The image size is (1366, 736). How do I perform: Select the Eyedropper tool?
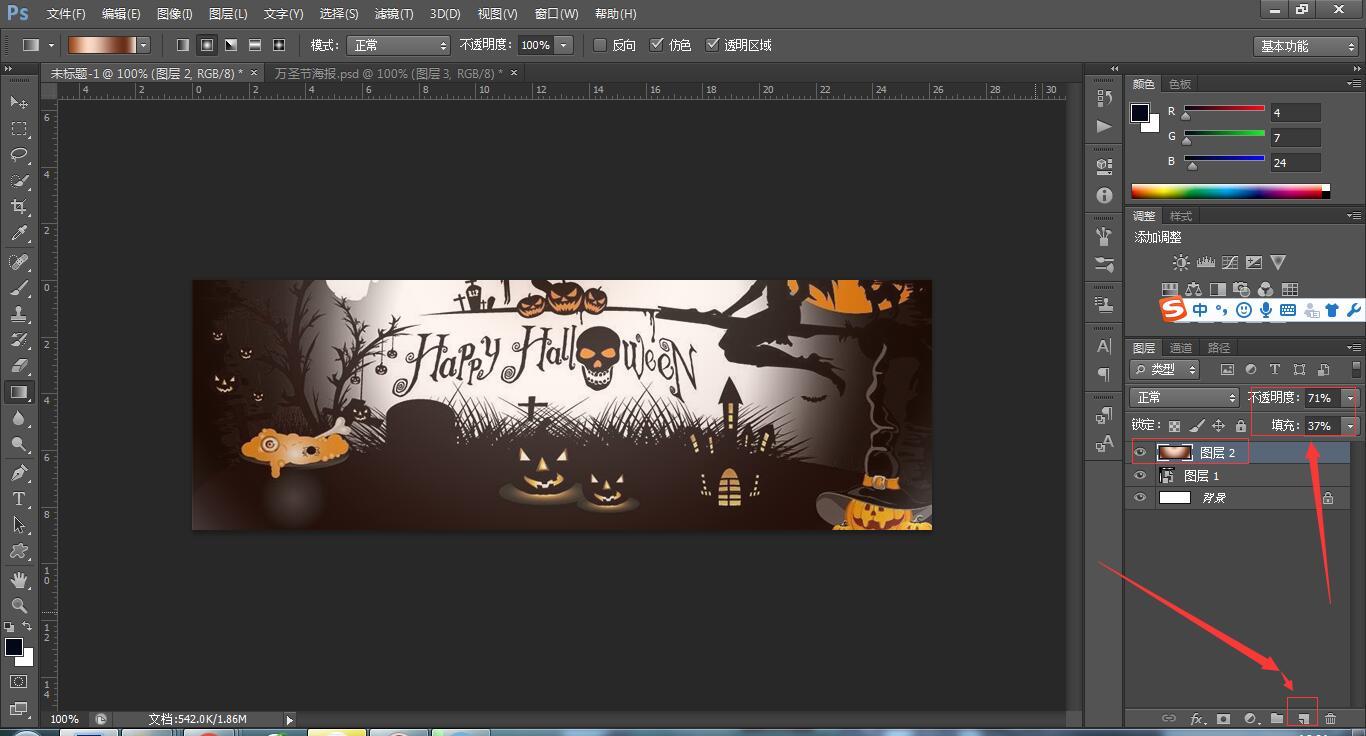(19, 234)
